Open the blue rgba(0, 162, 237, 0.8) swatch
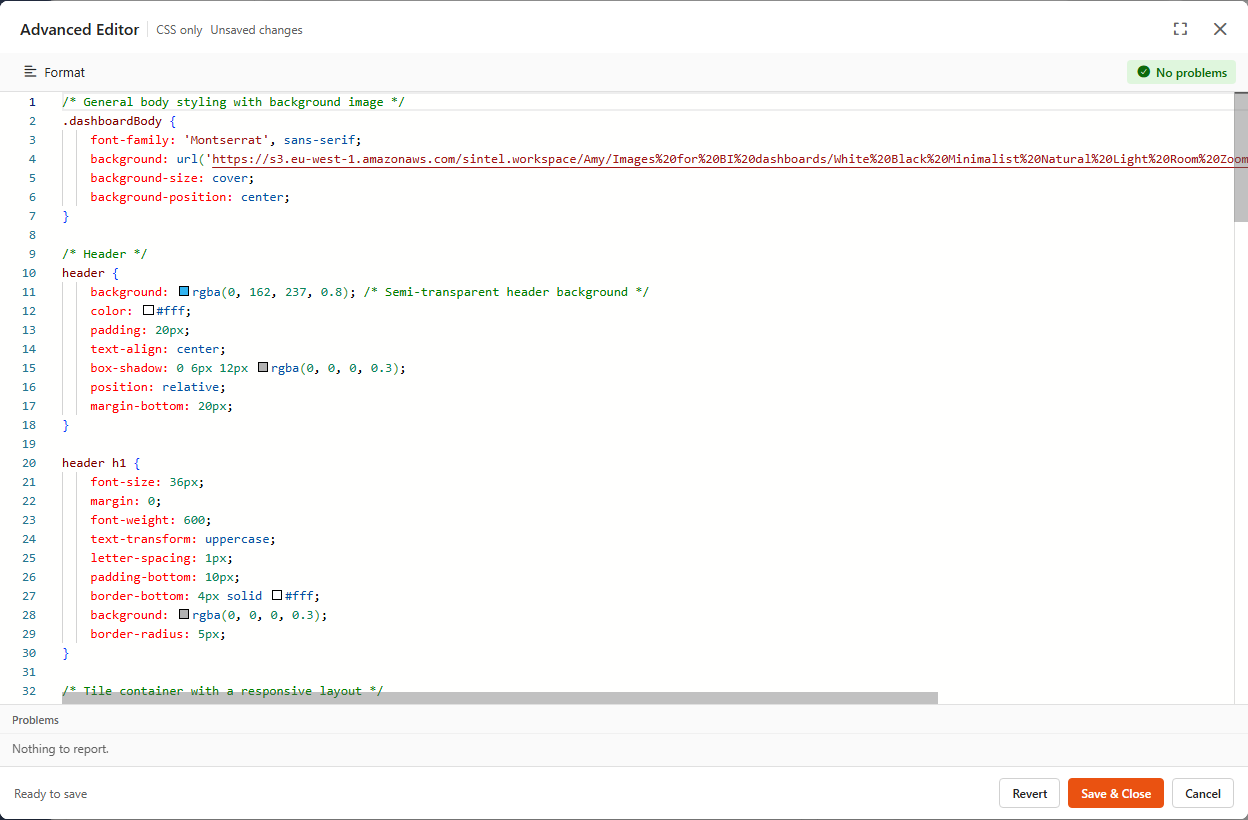Screen dimensions: 1248x820 (184, 292)
